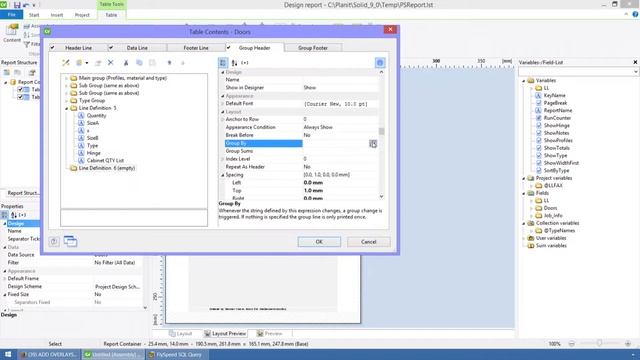Click the window layout icon beside help
This screenshot has height=360, width=640.
coord(70,241)
